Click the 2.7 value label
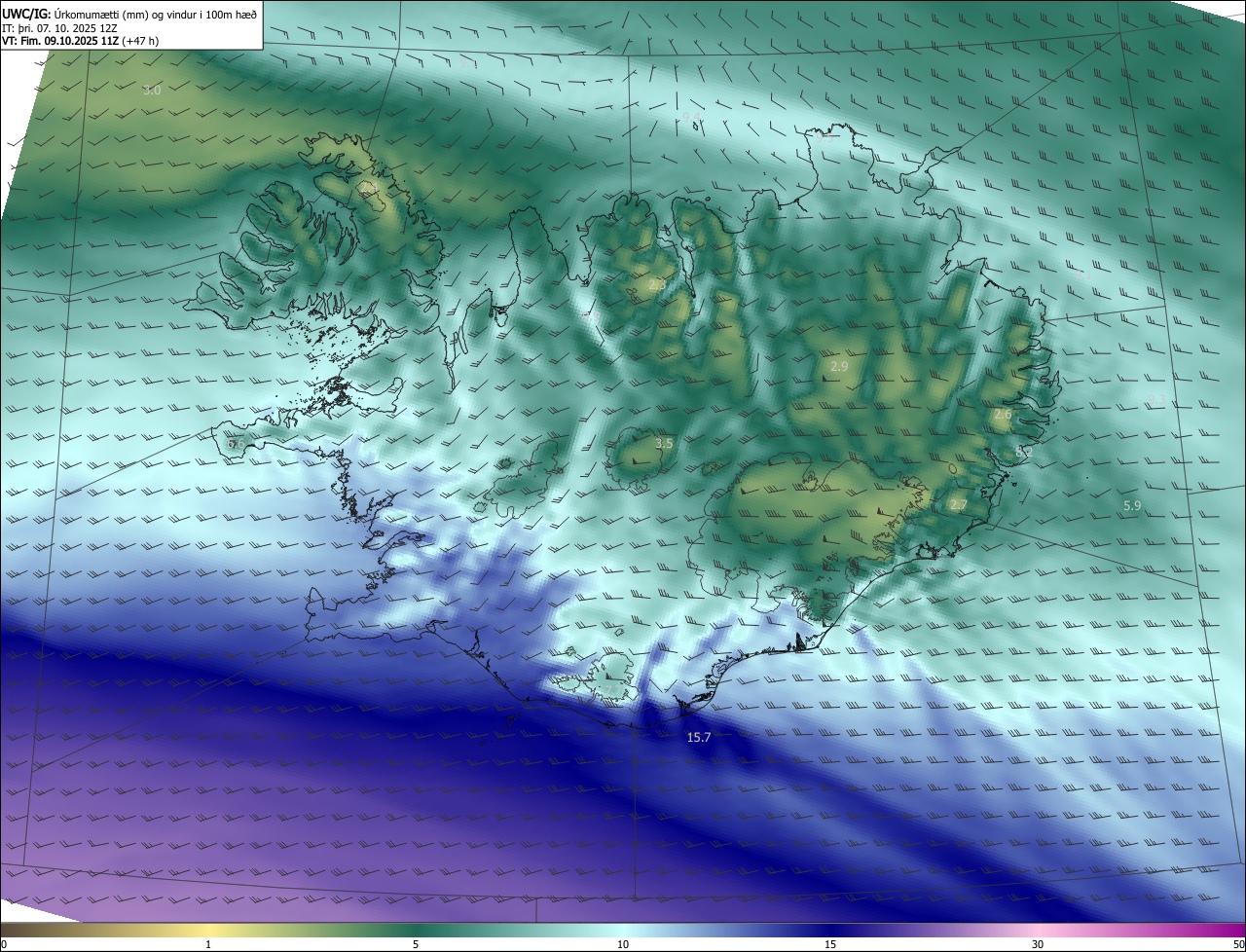This screenshot has height=952, width=1246. coord(958,505)
